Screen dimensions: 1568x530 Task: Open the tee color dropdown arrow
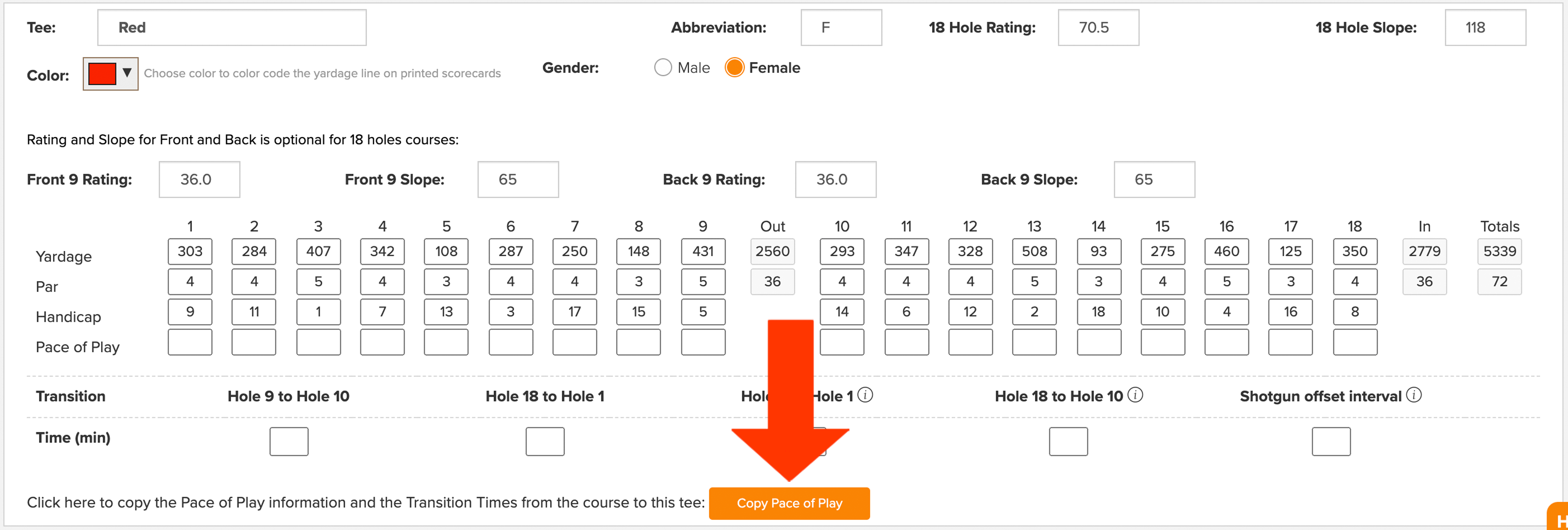(x=127, y=73)
